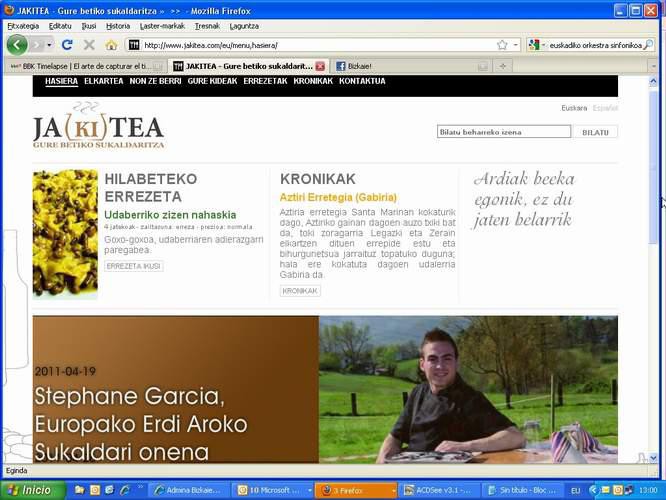Click HASIERA in the site navigation
The height and width of the screenshot is (500, 666).
pyautogui.click(x=61, y=81)
